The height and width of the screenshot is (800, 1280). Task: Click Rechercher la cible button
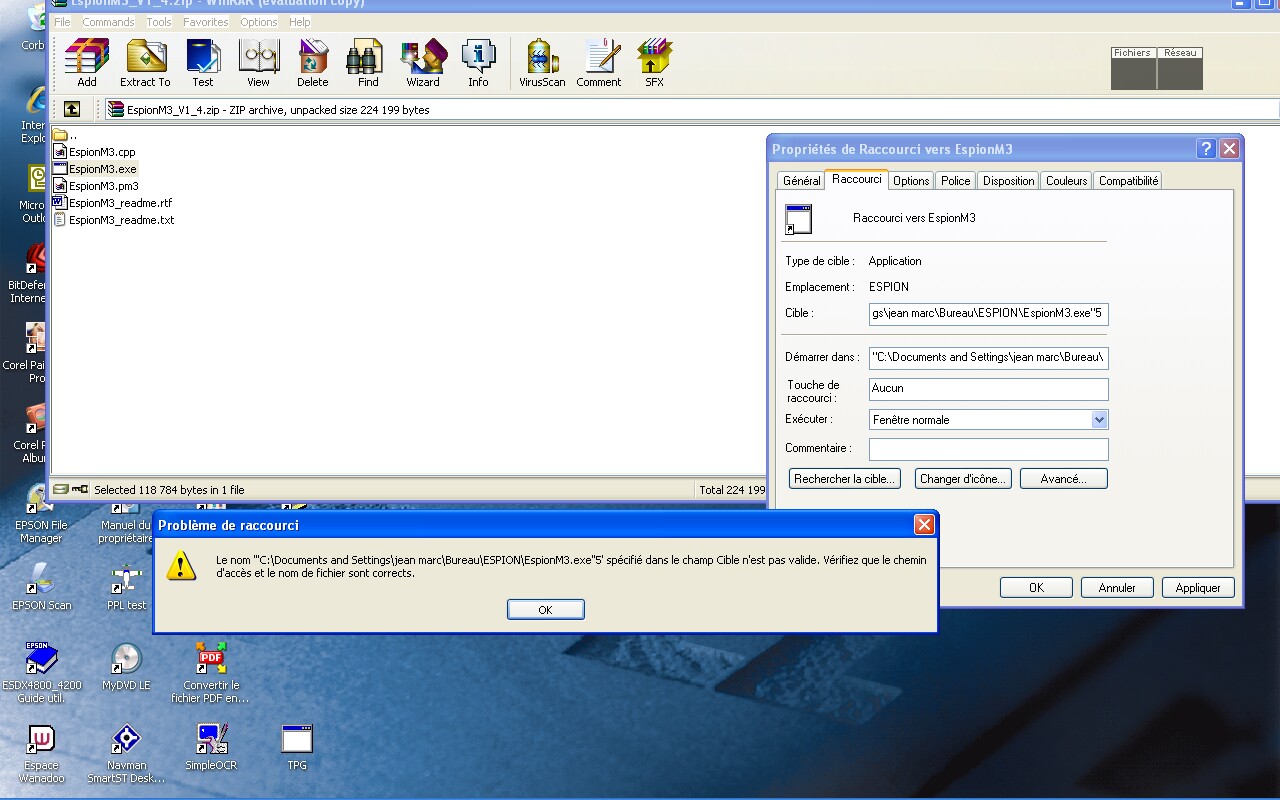point(845,479)
